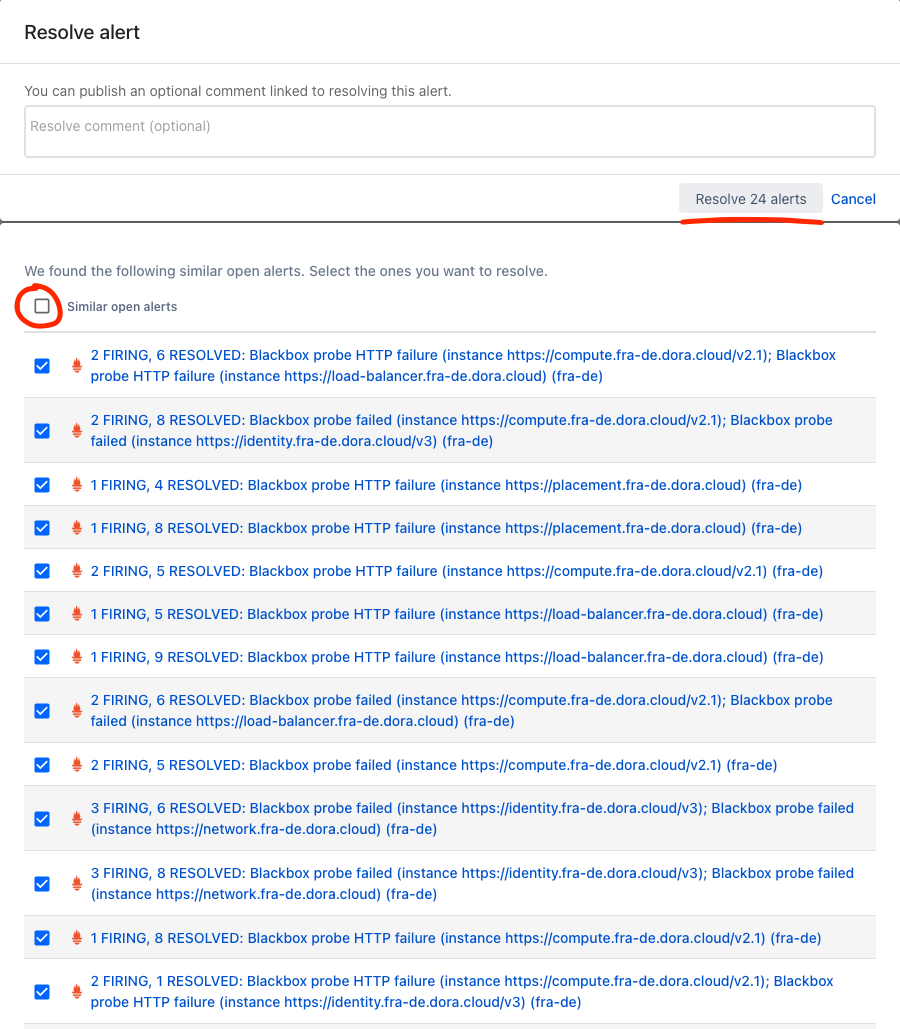This screenshot has height=1029, width=900.
Task: Click flame icon of '3 FIRING, 6 RESOLVED' alert
Action: (77, 819)
